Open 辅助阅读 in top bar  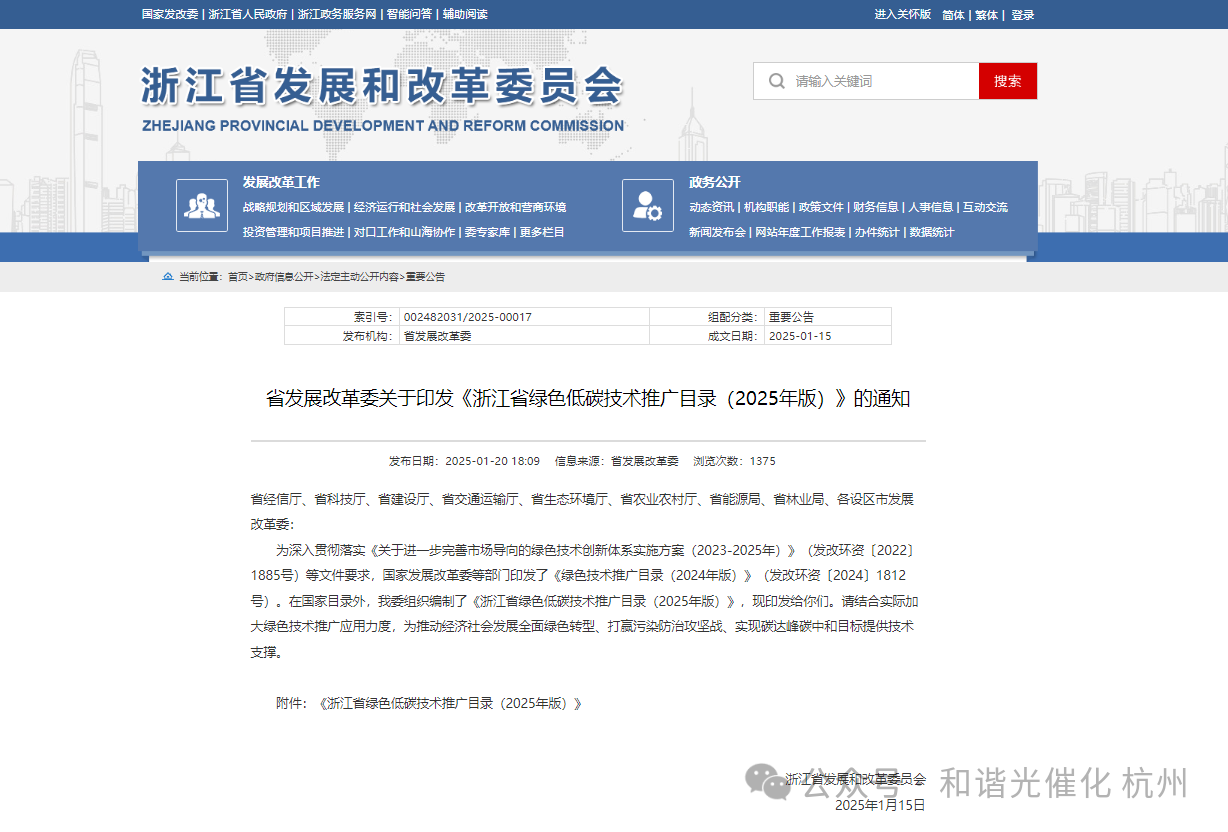coord(465,15)
